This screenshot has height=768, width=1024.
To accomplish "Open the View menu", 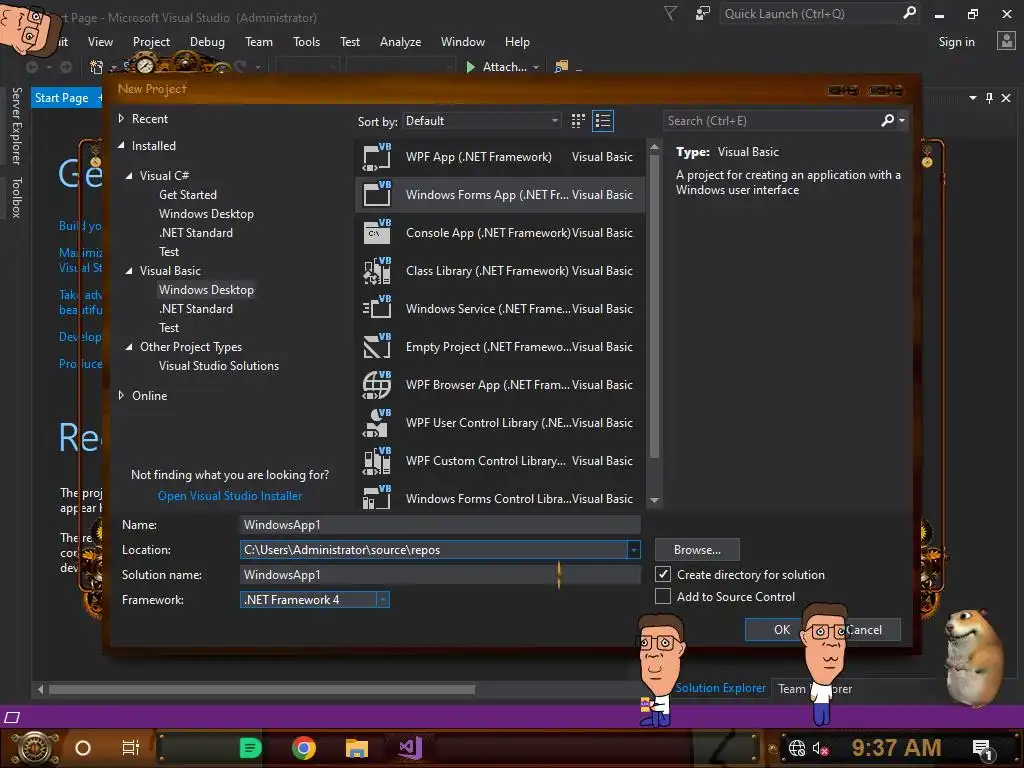I will 100,42.
